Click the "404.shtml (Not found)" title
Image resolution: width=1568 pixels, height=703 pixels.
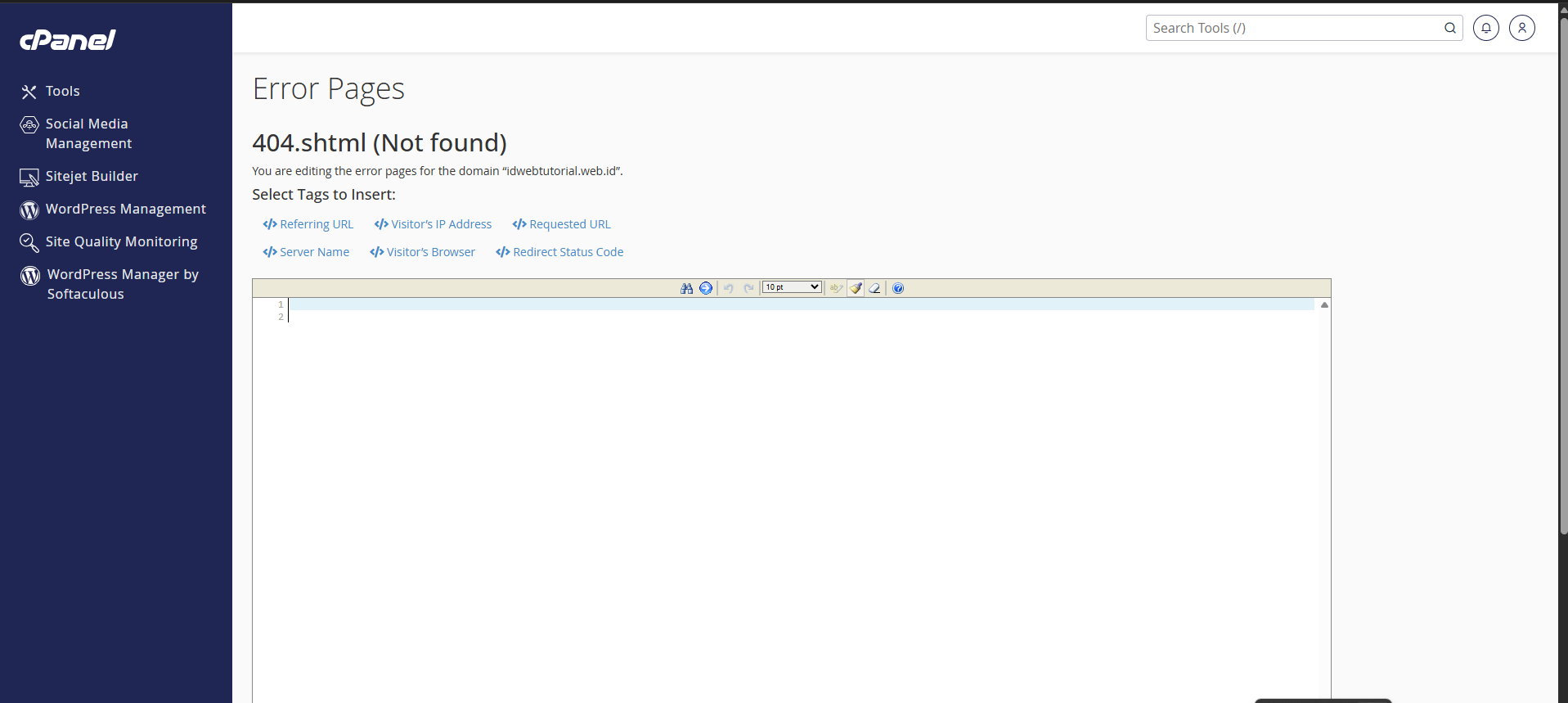click(x=380, y=142)
